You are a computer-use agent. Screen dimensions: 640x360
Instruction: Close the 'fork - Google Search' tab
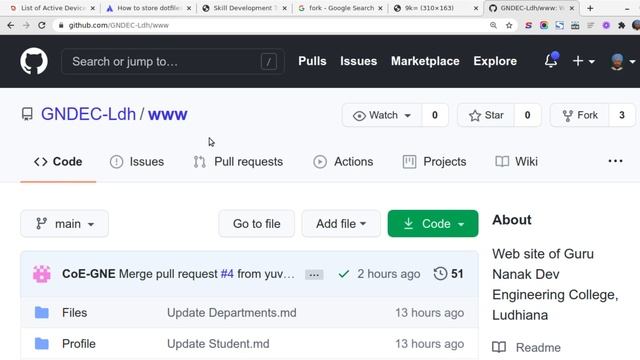(x=380, y=8)
